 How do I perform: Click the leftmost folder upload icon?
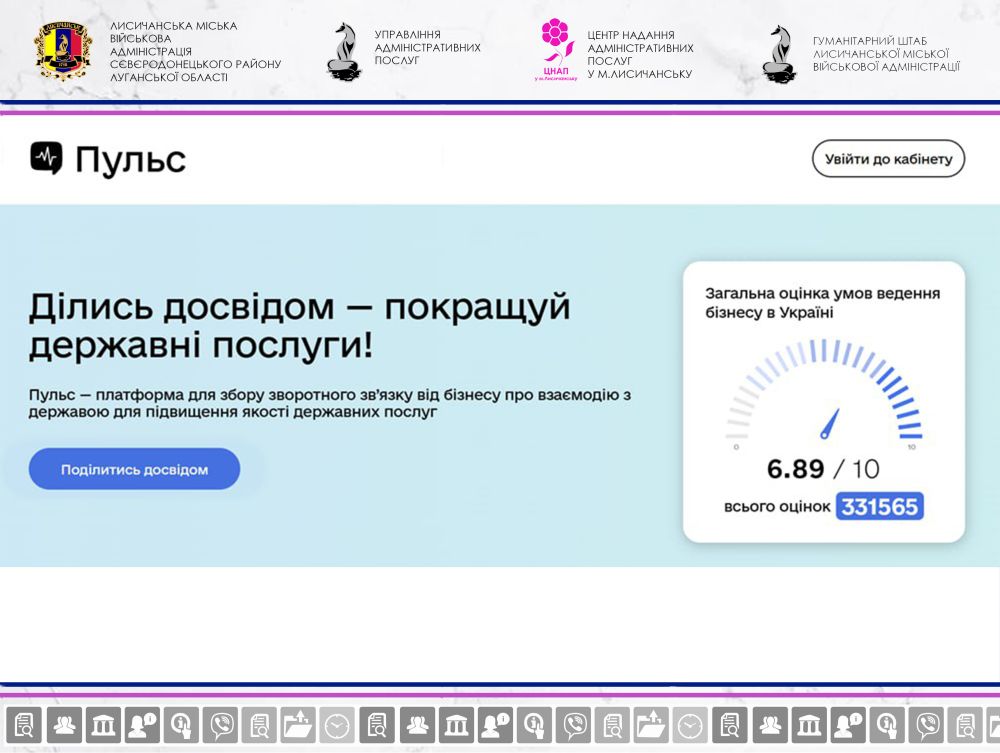click(x=298, y=724)
